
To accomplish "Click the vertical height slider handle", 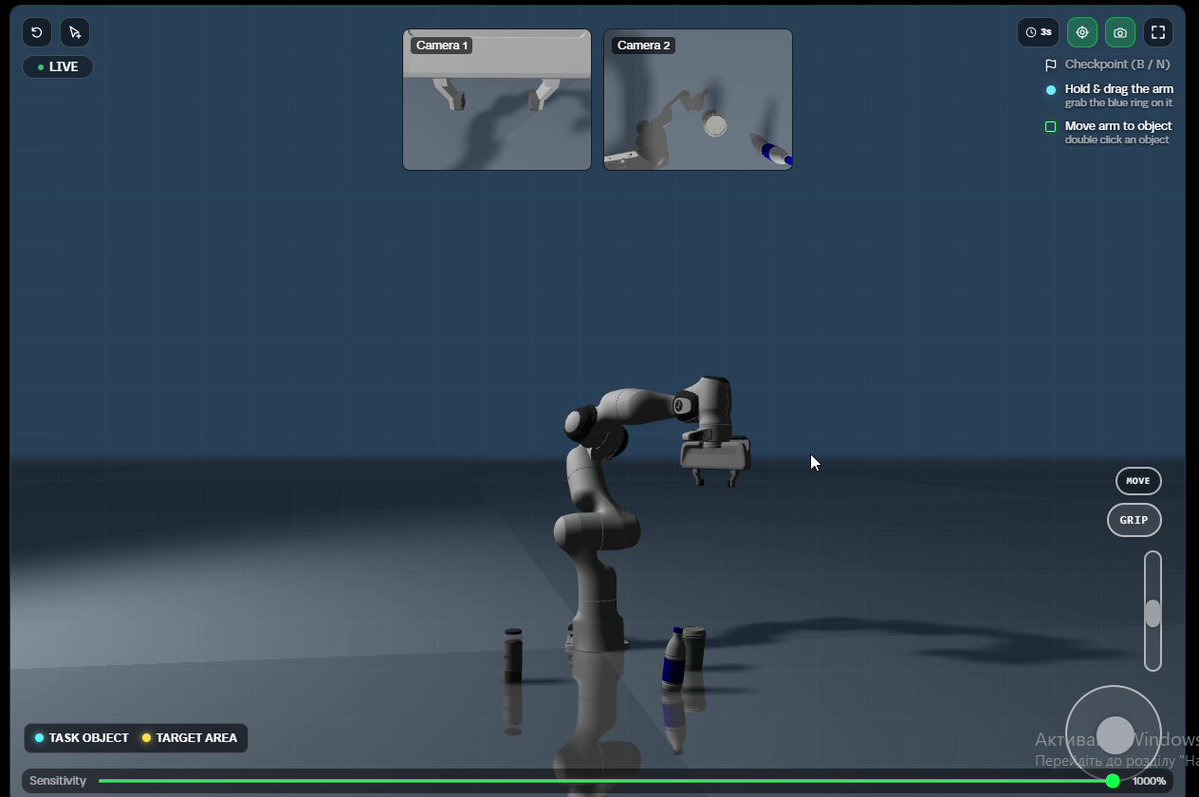I will point(1153,613).
